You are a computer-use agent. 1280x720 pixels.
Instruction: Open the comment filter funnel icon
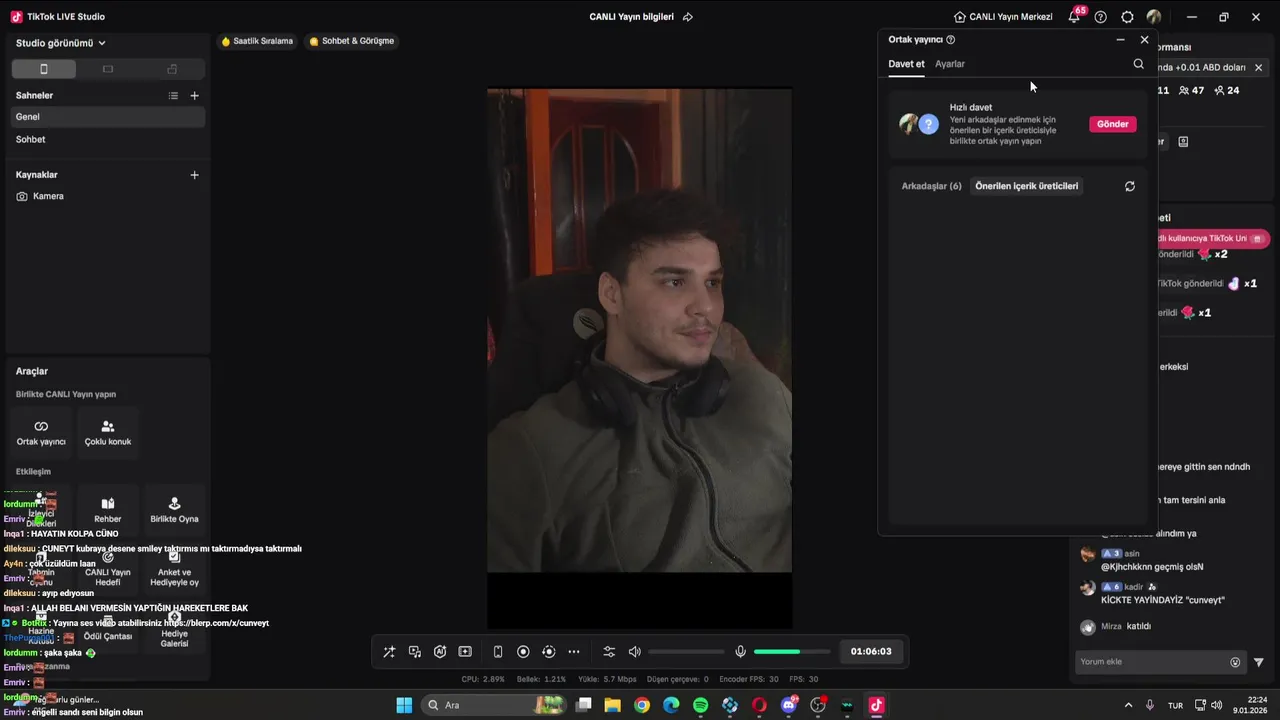pyautogui.click(x=1259, y=662)
